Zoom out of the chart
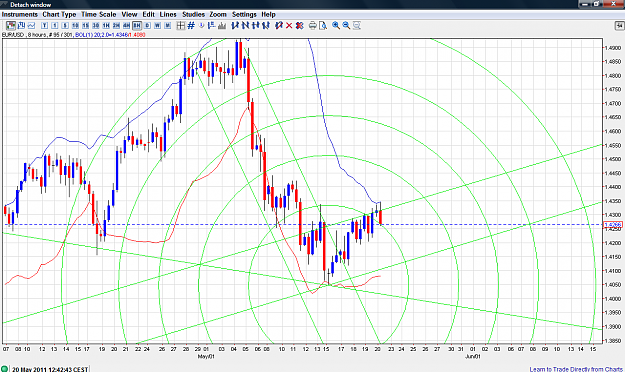Screen dimensions: 625x372 (x=346, y=26)
